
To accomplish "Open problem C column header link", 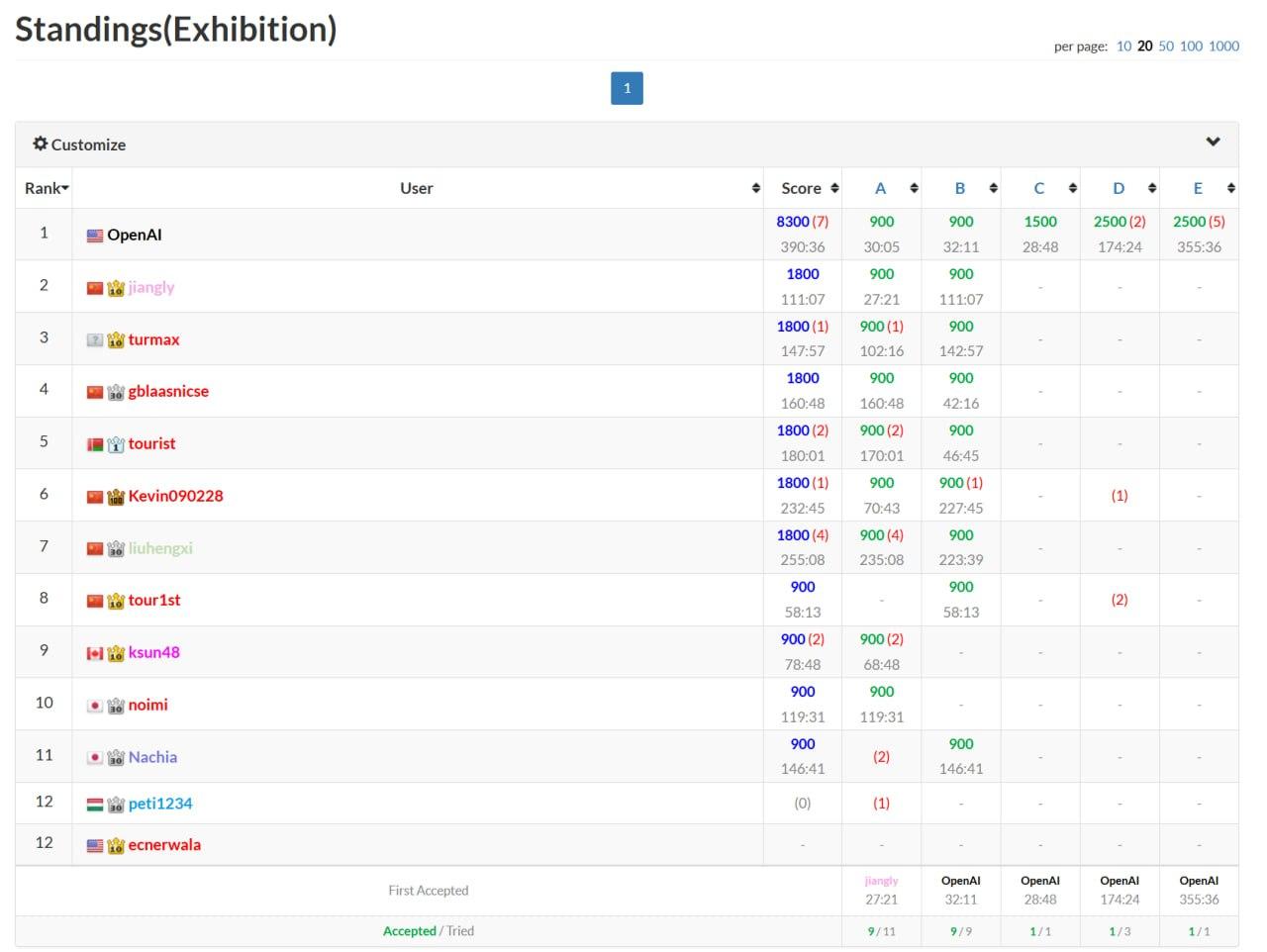I will [1038, 188].
